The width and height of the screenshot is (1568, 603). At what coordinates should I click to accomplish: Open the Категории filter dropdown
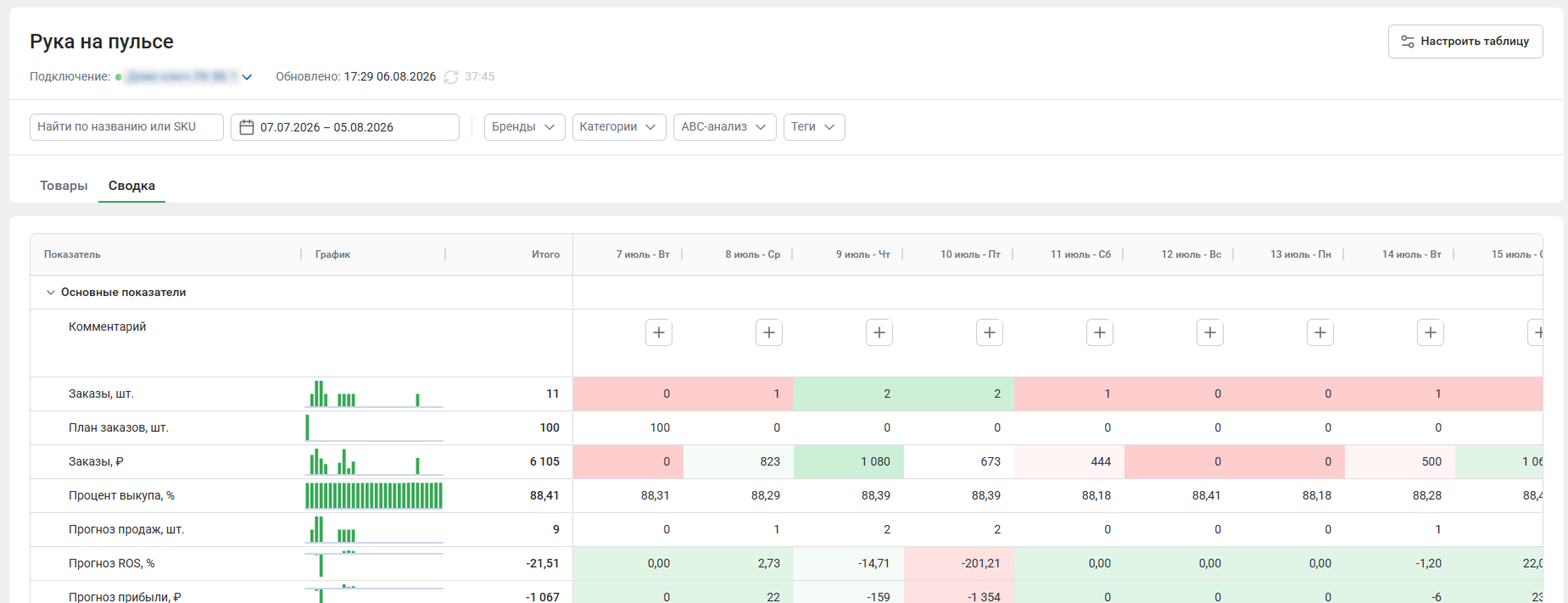[619, 127]
